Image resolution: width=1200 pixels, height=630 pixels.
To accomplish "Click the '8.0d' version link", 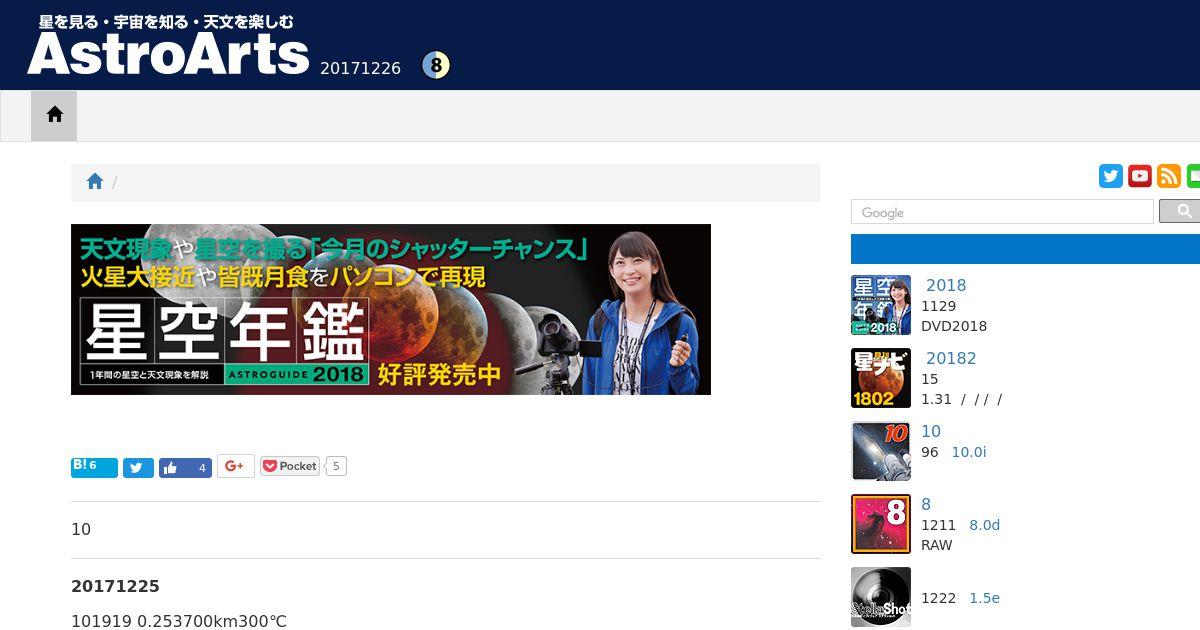I will (x=984, y=525).
